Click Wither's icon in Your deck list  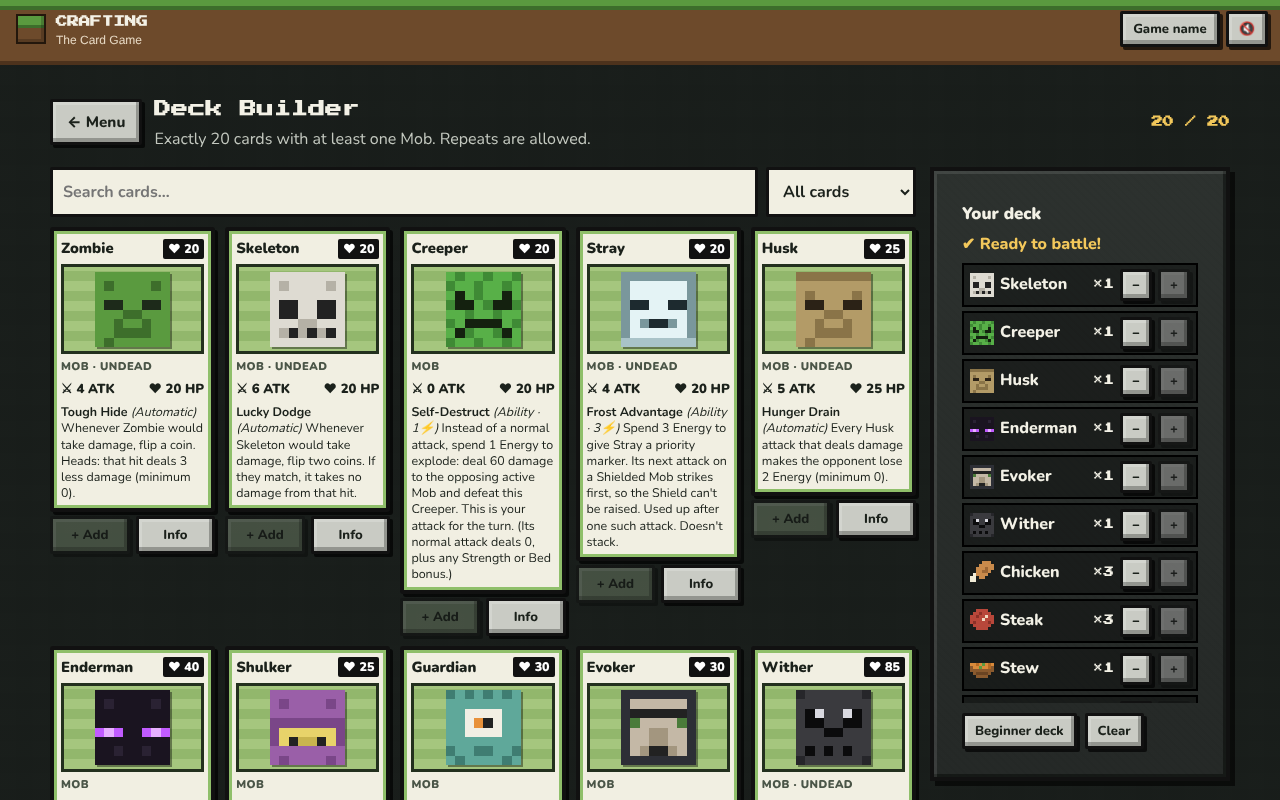tap(982, 524)
